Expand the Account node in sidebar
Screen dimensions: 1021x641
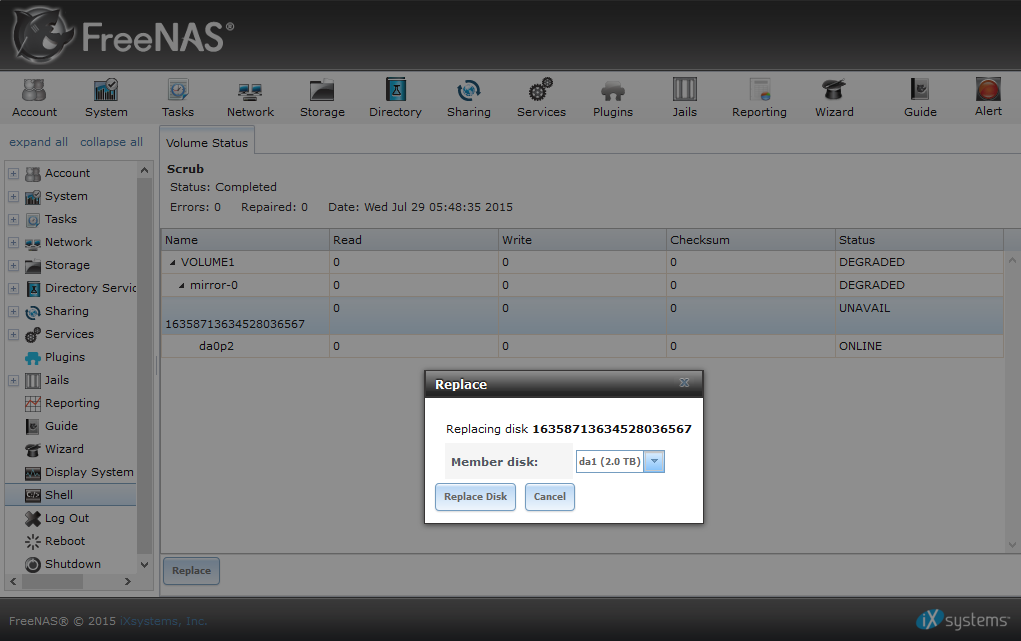point(13,173)
